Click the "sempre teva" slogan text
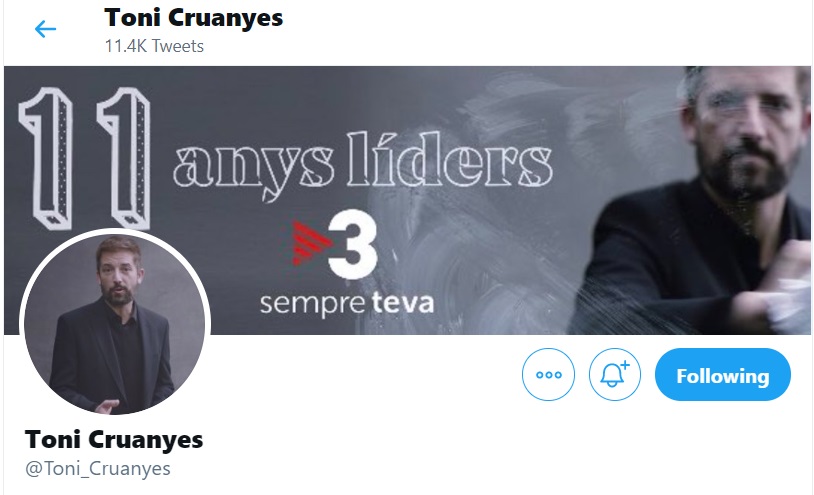Viewport: 814px width, 495px height. click(x=347, y=303)
